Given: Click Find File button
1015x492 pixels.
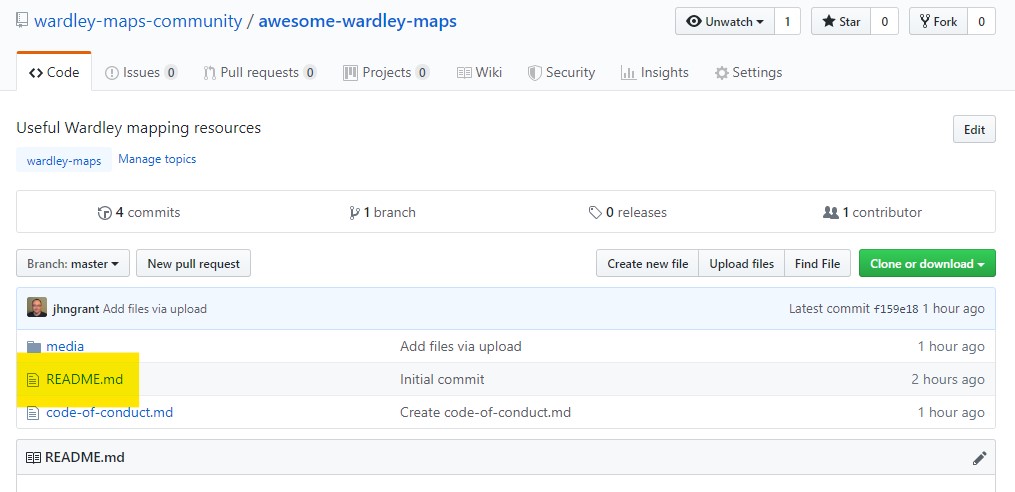Looking at the screenshot, I should click(x=818, y=263).
